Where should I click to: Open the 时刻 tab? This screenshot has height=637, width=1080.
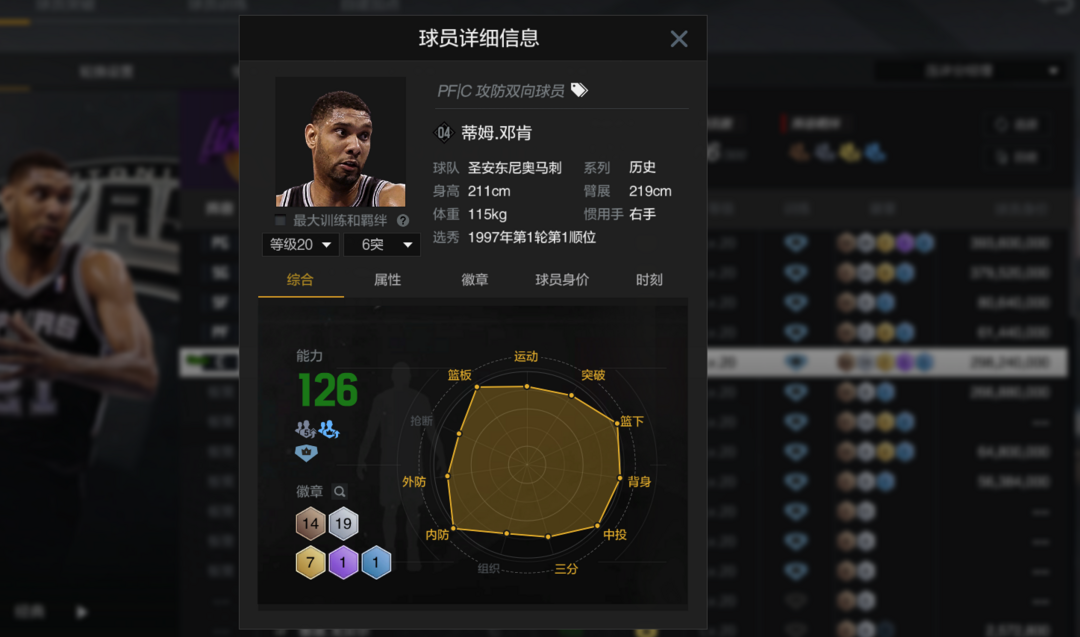[x=649, y=280]
